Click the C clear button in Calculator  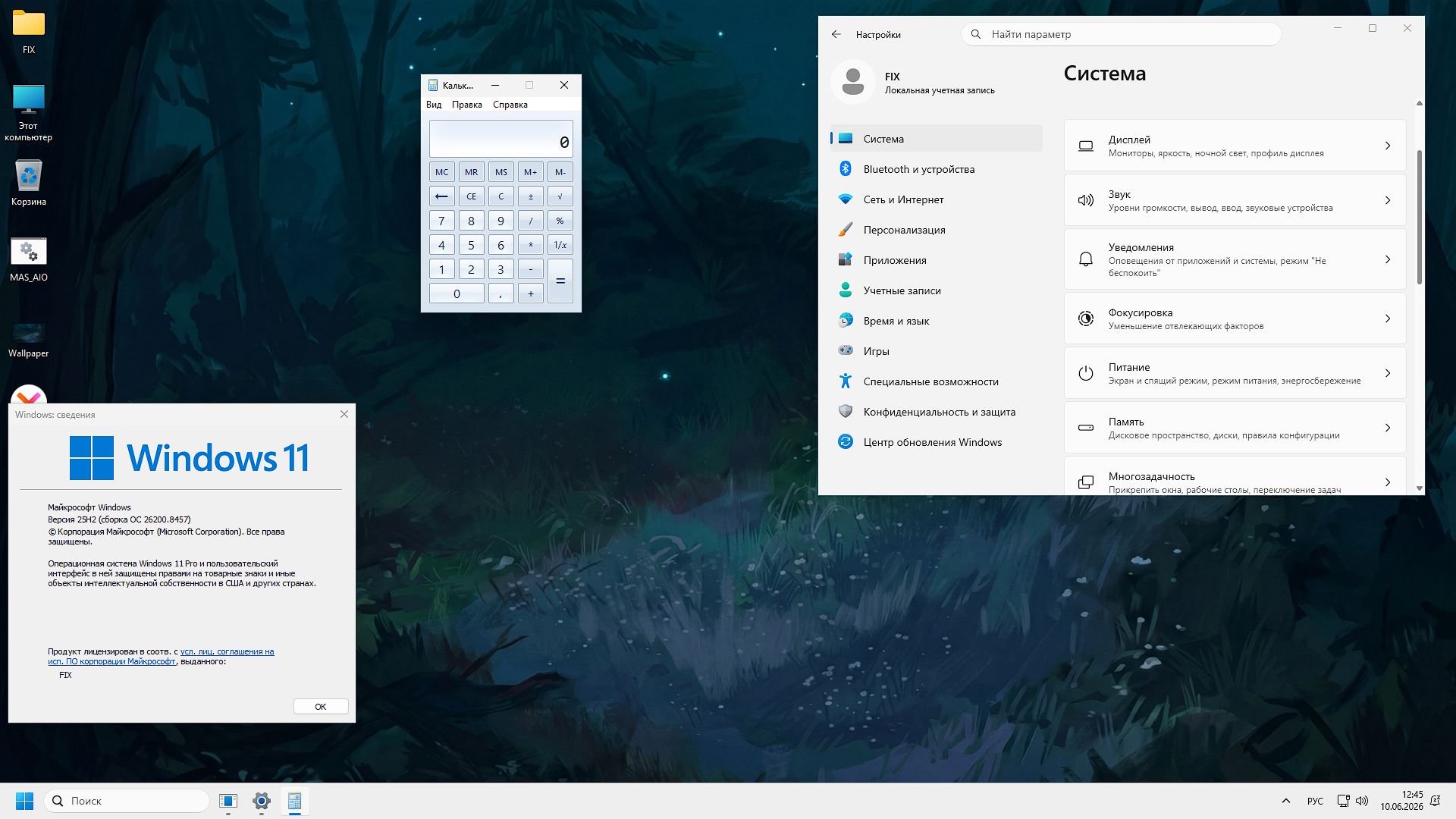click(500, 196)
